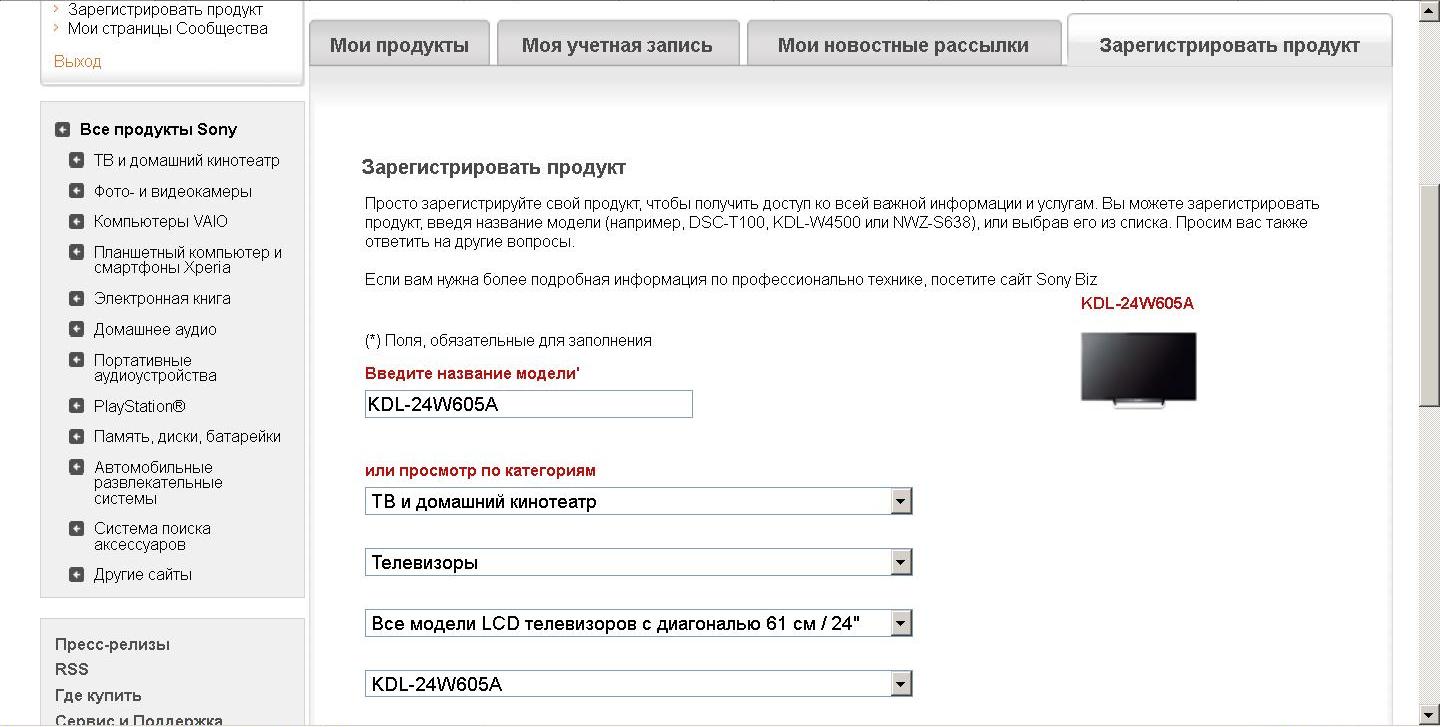The width and height of the screenshot is (1440, 727).
Task: Click inside the model name input field
Action: [528, 404]
